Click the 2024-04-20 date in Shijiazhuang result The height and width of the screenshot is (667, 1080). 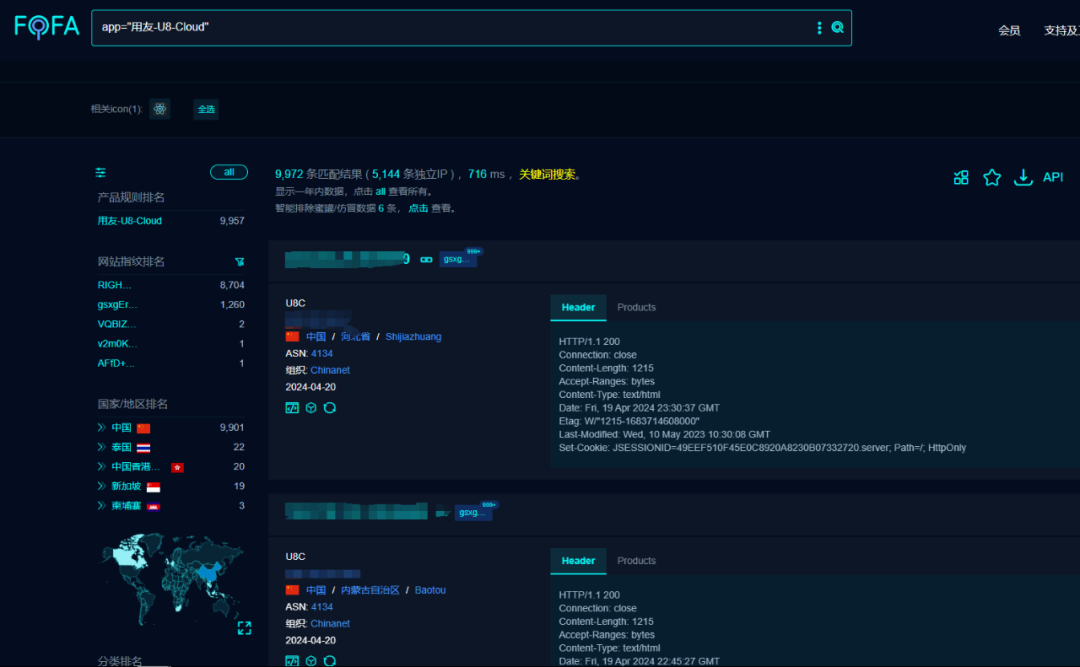click(x=311, y=387)
